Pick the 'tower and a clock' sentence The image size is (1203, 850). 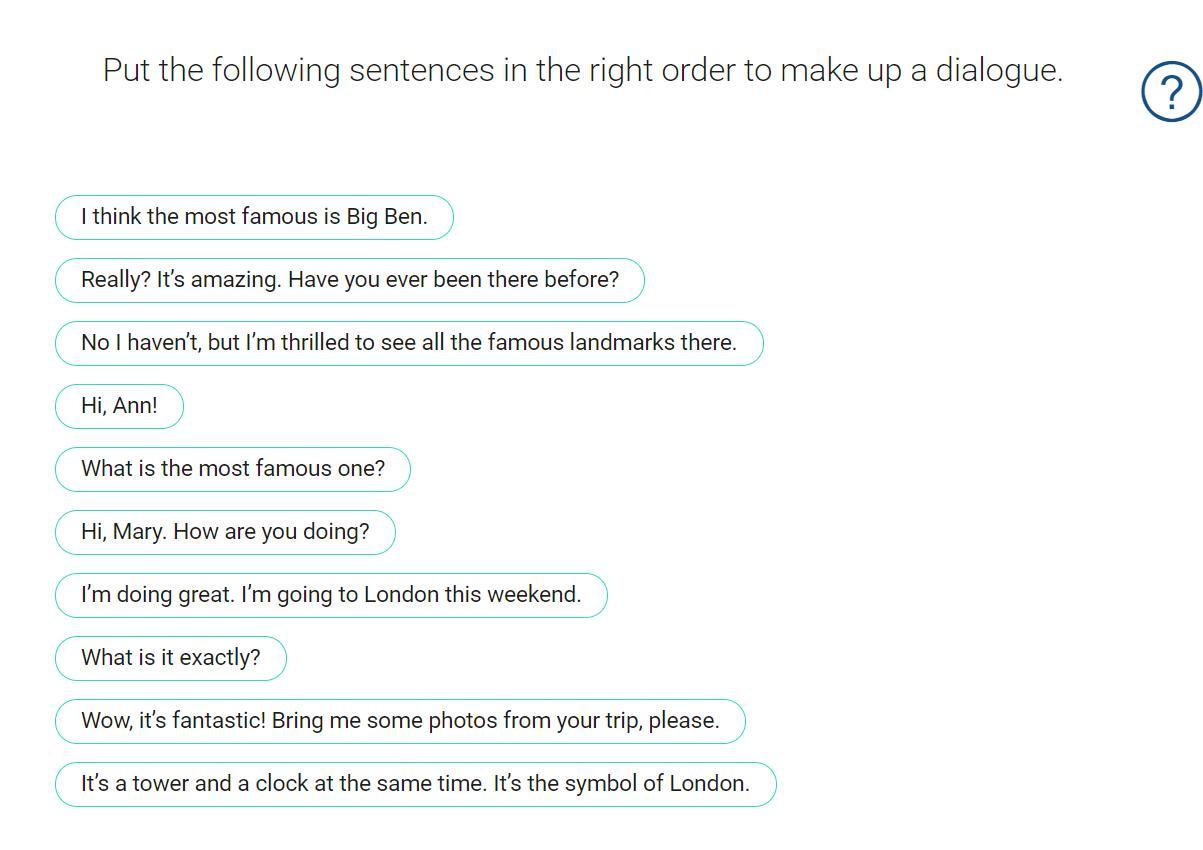point(415,784)
